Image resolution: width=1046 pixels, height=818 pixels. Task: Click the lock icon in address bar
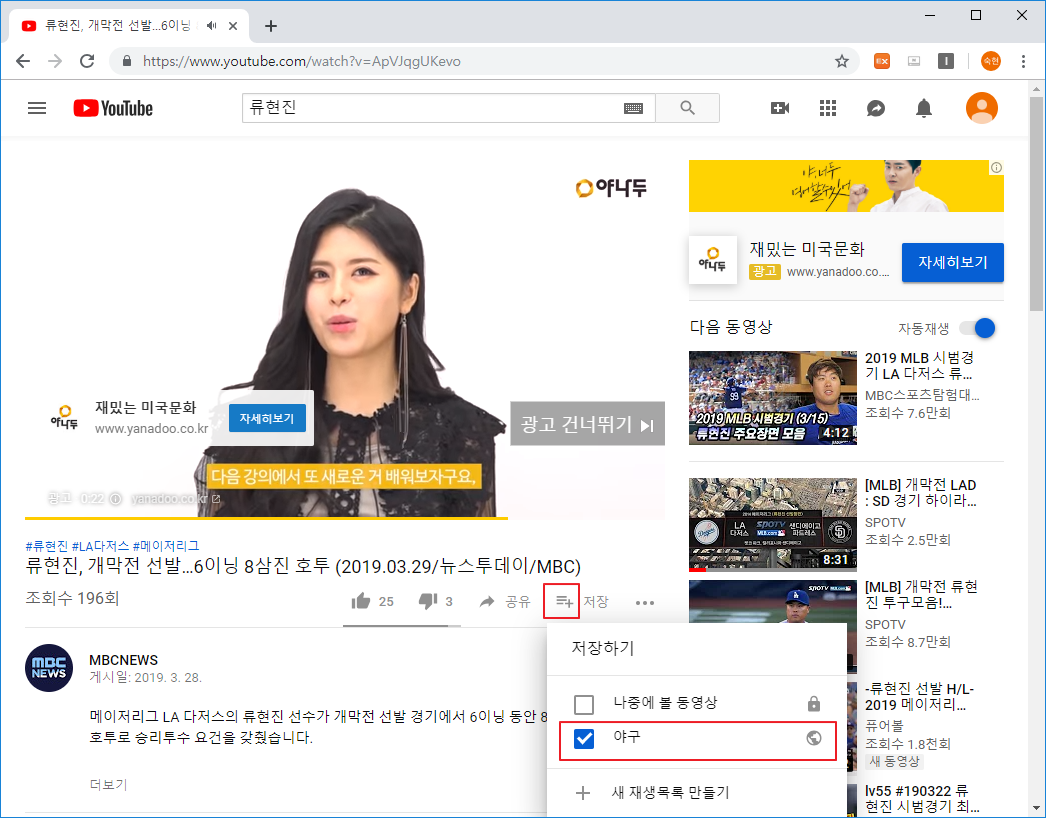(x=127, y=61)
